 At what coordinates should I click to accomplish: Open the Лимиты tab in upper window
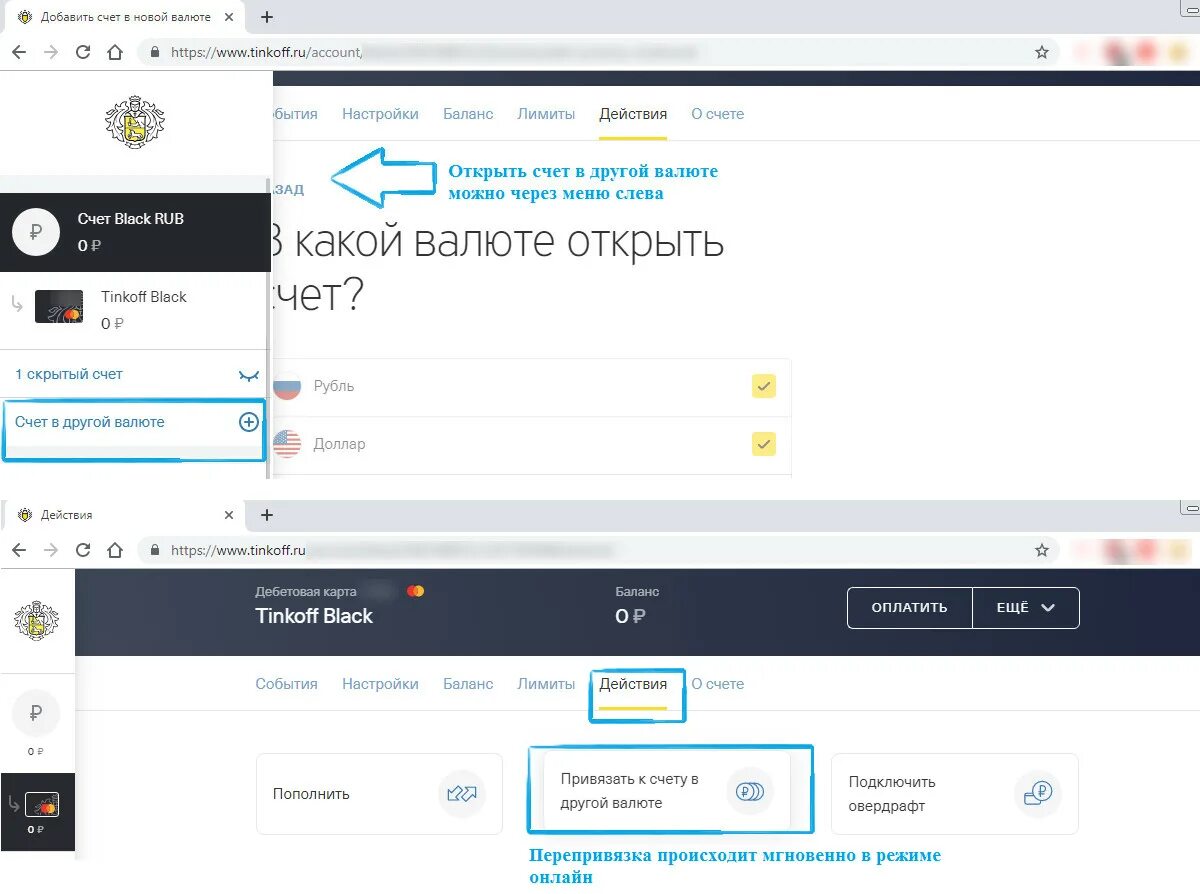click(546, 114)
